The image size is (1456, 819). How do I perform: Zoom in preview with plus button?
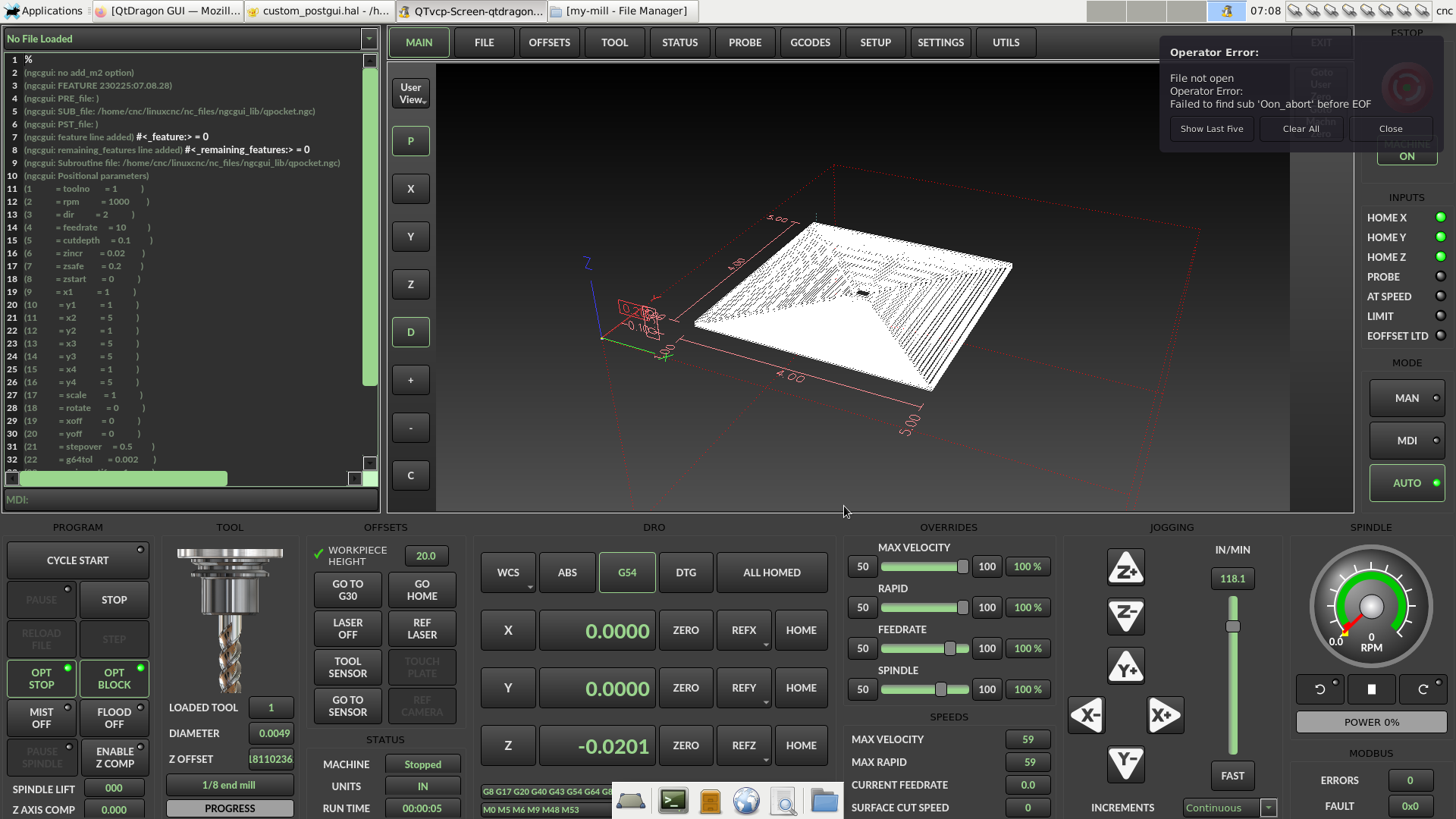(x=411, y=380)
